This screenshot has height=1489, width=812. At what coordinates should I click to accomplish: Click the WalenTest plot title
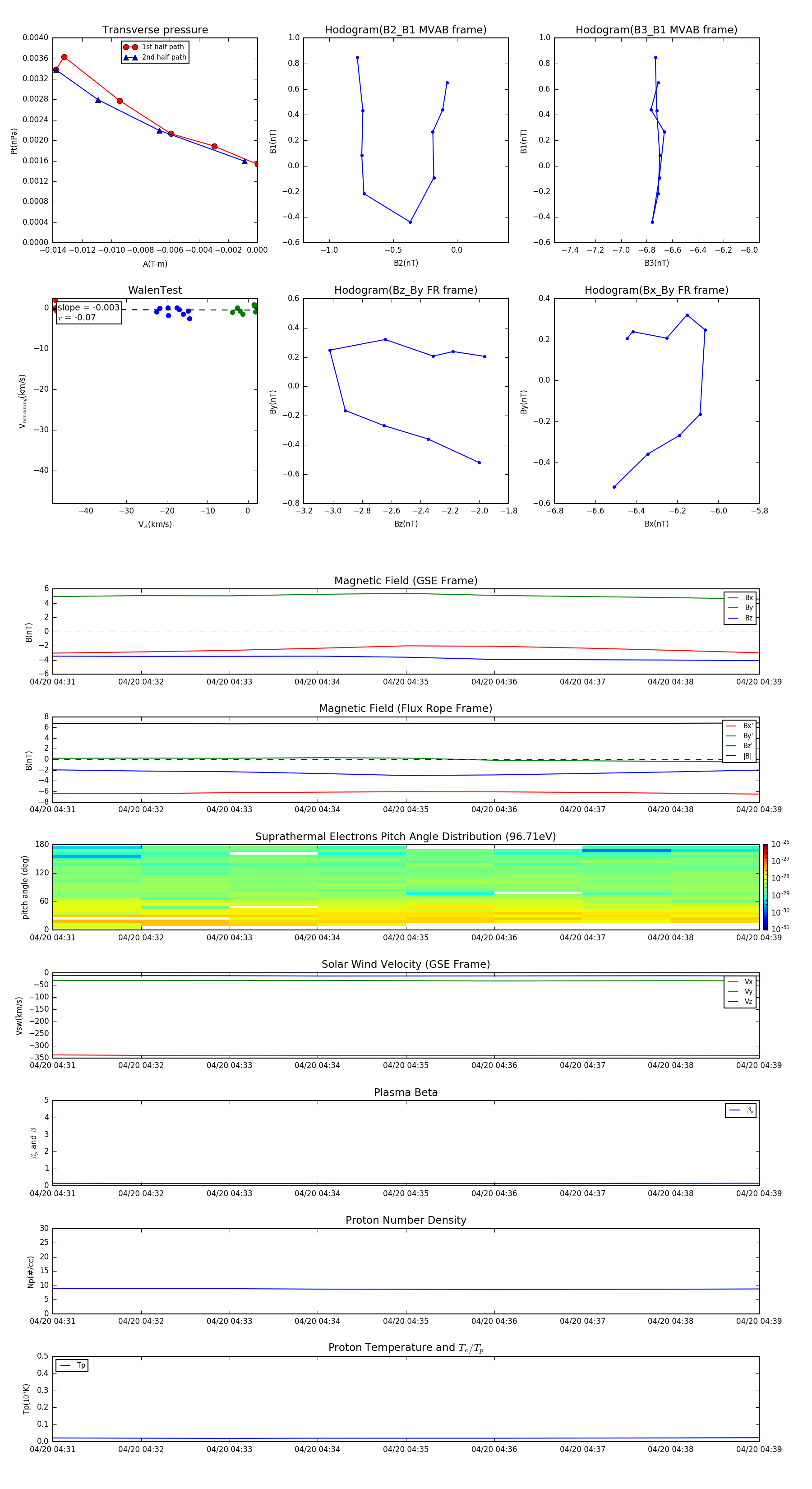tap(155, 290)
